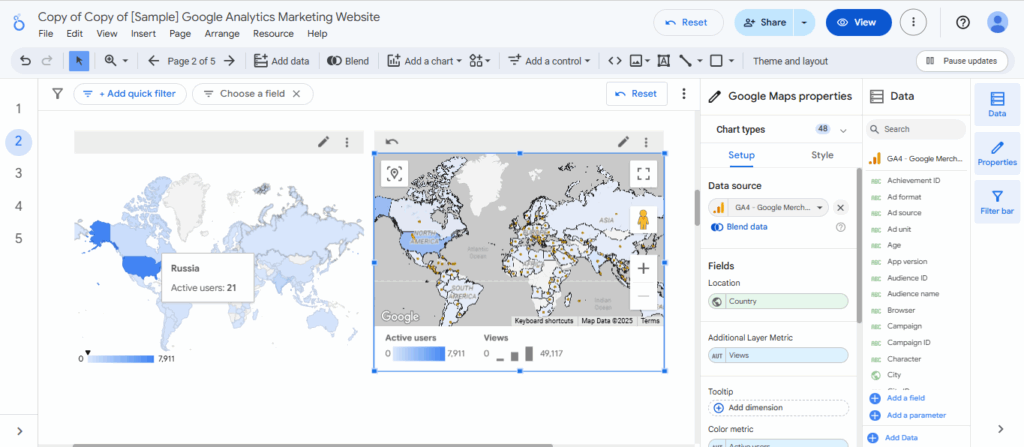Open the Insert menu
The image size is (1024, 447).
143,33
